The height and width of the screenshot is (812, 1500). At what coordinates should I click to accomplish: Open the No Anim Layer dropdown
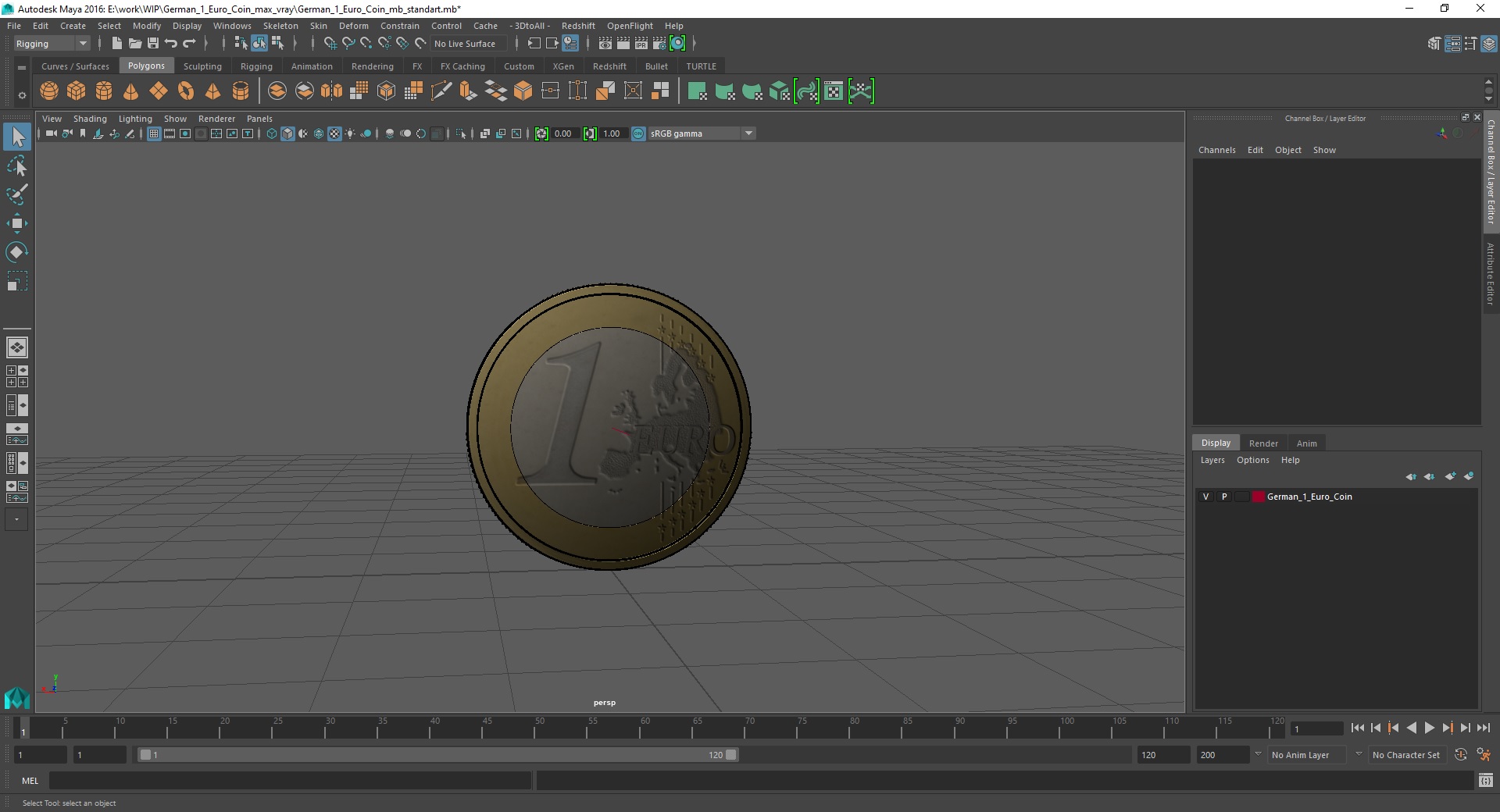click(x=1305, y=755)
